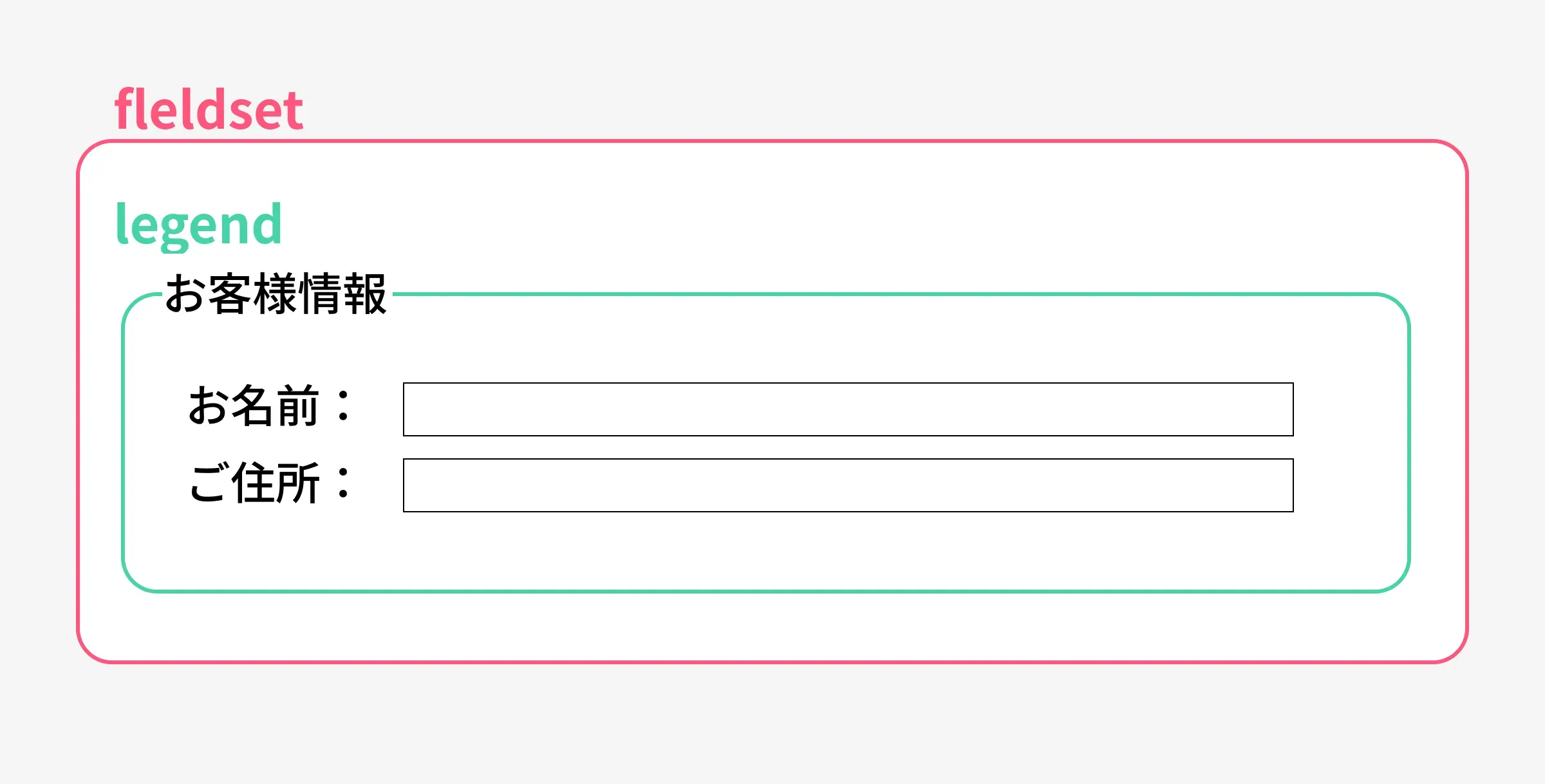Click the お名前 label text
1545x784 pixels.
coord(254,406)
